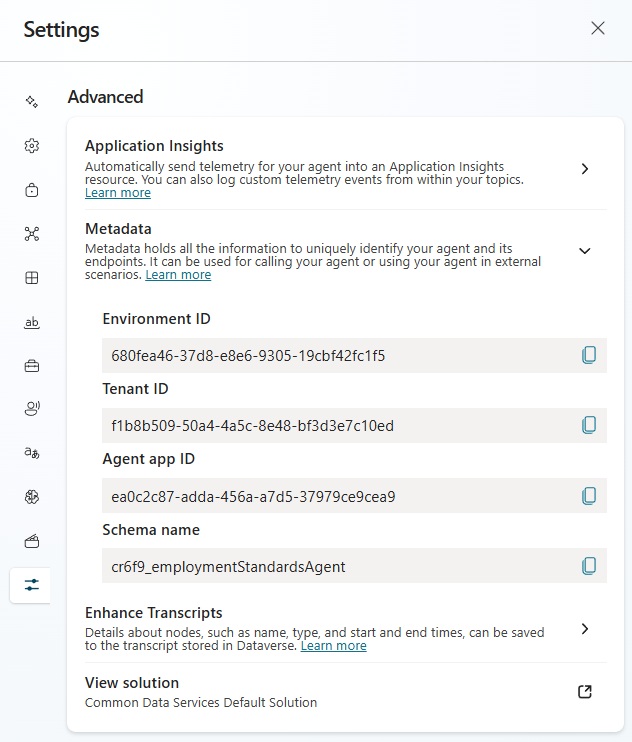Open View solution external link
Image resolution: width=632 pixels, height=742 pixels.
tap(585, 692)
